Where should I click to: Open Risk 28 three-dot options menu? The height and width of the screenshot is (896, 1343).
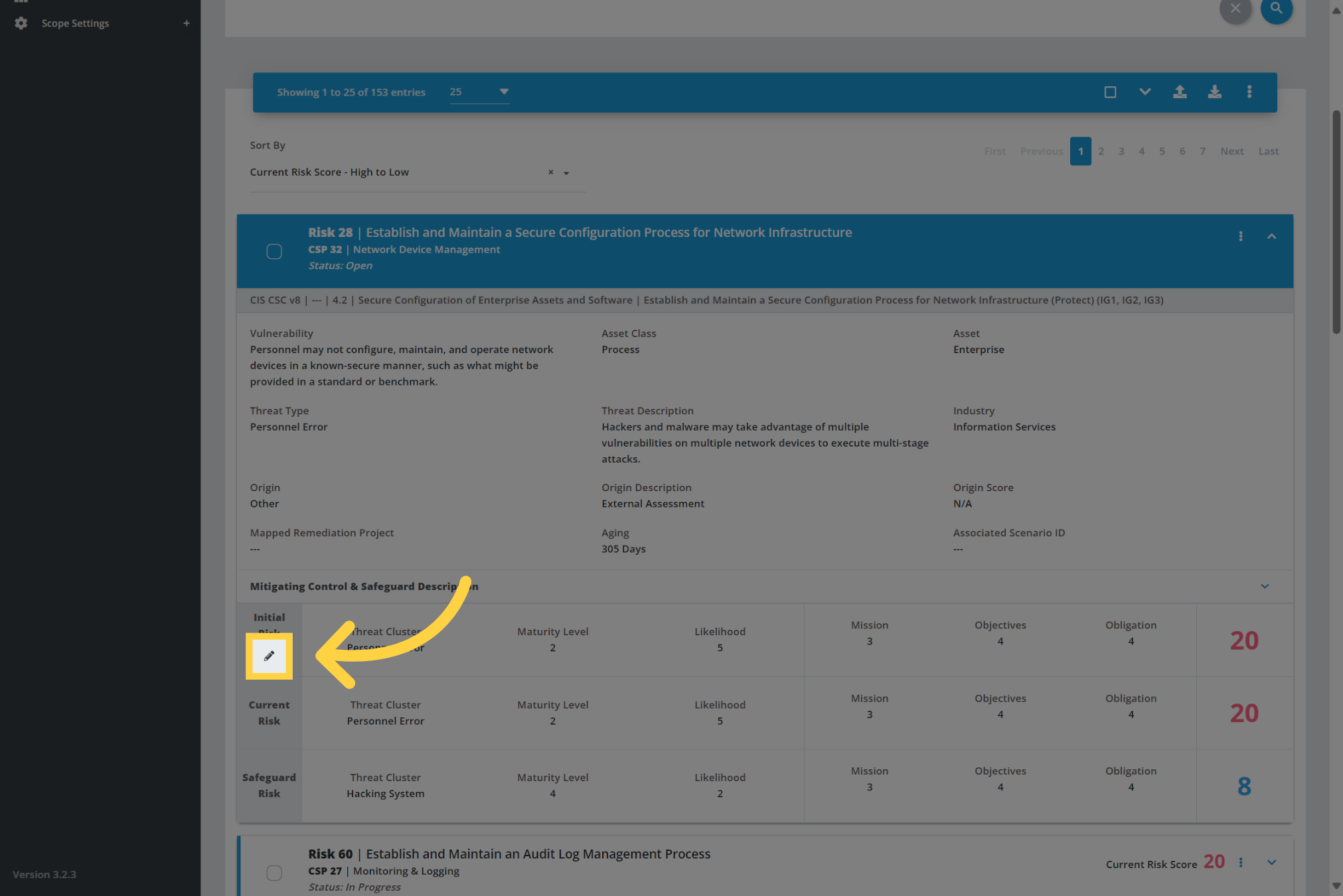click(1240, 236)
